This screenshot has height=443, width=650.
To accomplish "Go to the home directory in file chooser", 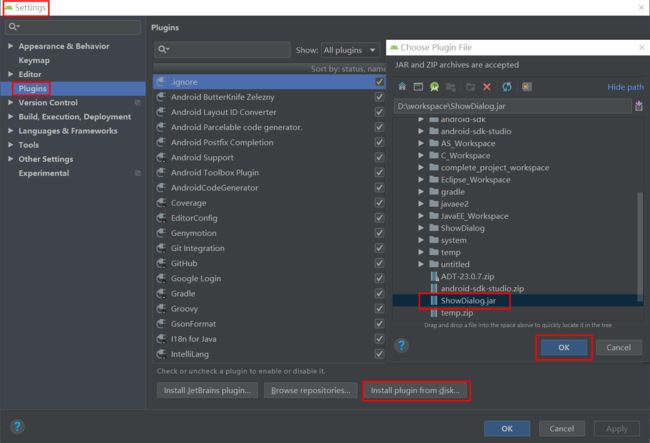I will (402, 87).
